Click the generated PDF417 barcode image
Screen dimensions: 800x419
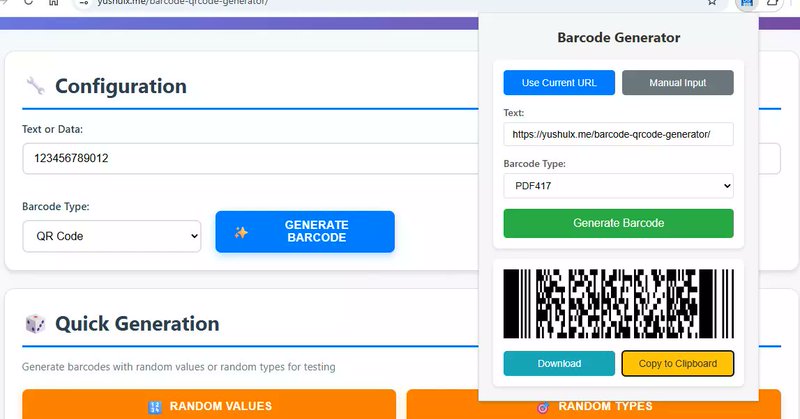618,303
